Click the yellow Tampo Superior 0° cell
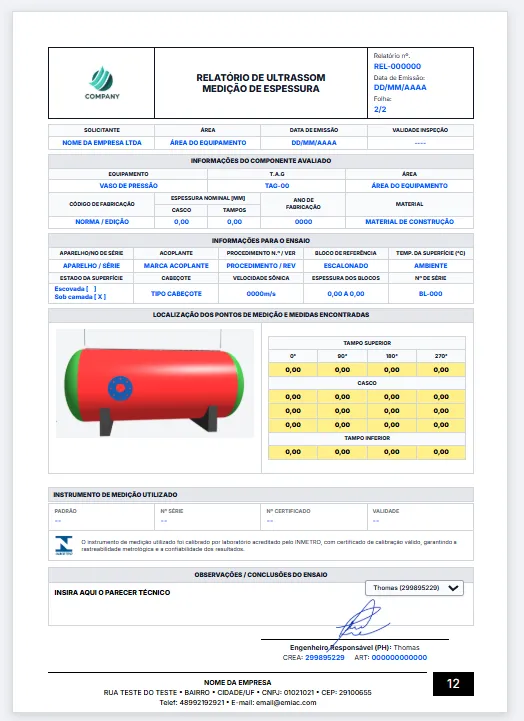 [x=293, y=370]
